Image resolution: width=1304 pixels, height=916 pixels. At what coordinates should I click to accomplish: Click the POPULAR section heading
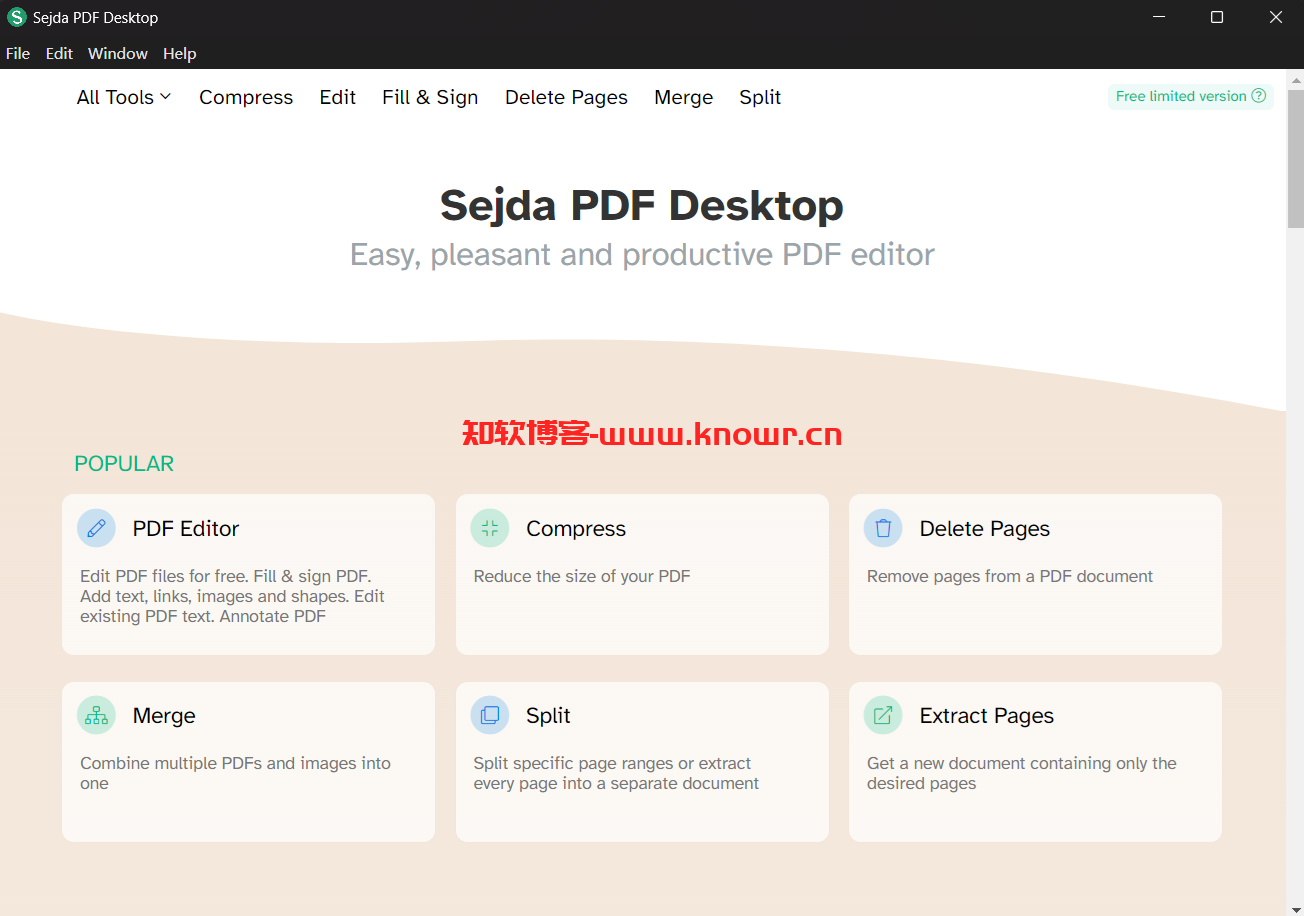coord(124,464)
